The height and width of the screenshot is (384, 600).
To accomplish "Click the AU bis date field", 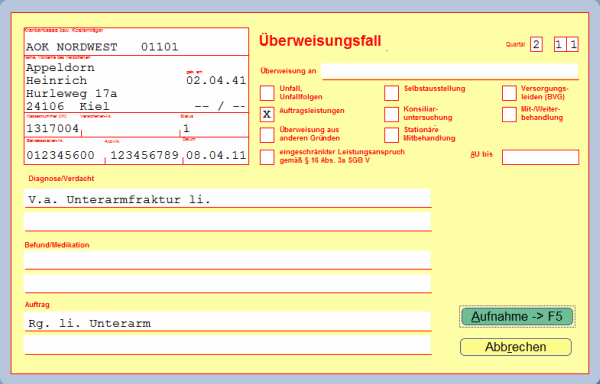I will (x=540, y=157).
